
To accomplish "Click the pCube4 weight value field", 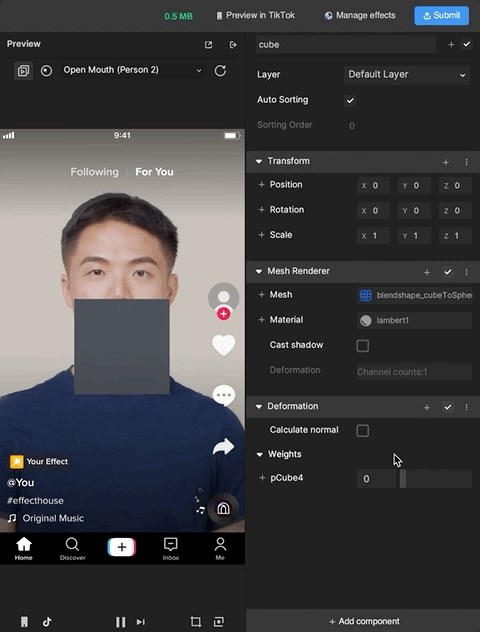I will pos(377,479).
